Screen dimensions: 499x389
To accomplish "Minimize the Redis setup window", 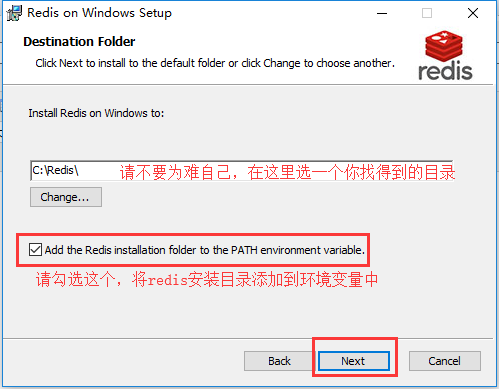I will tap(382, 13).
